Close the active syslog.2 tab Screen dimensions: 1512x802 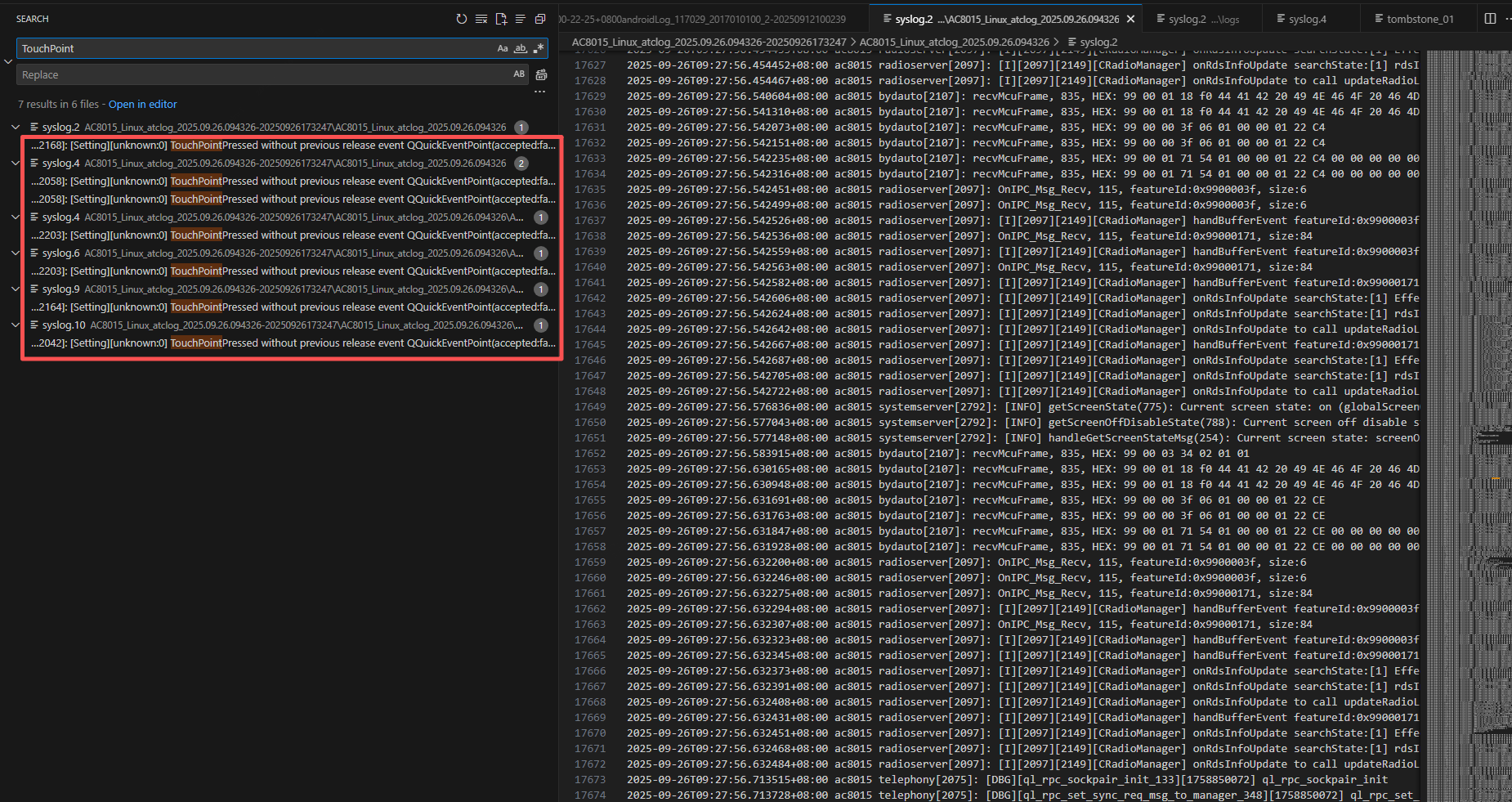pos(1131,19)
